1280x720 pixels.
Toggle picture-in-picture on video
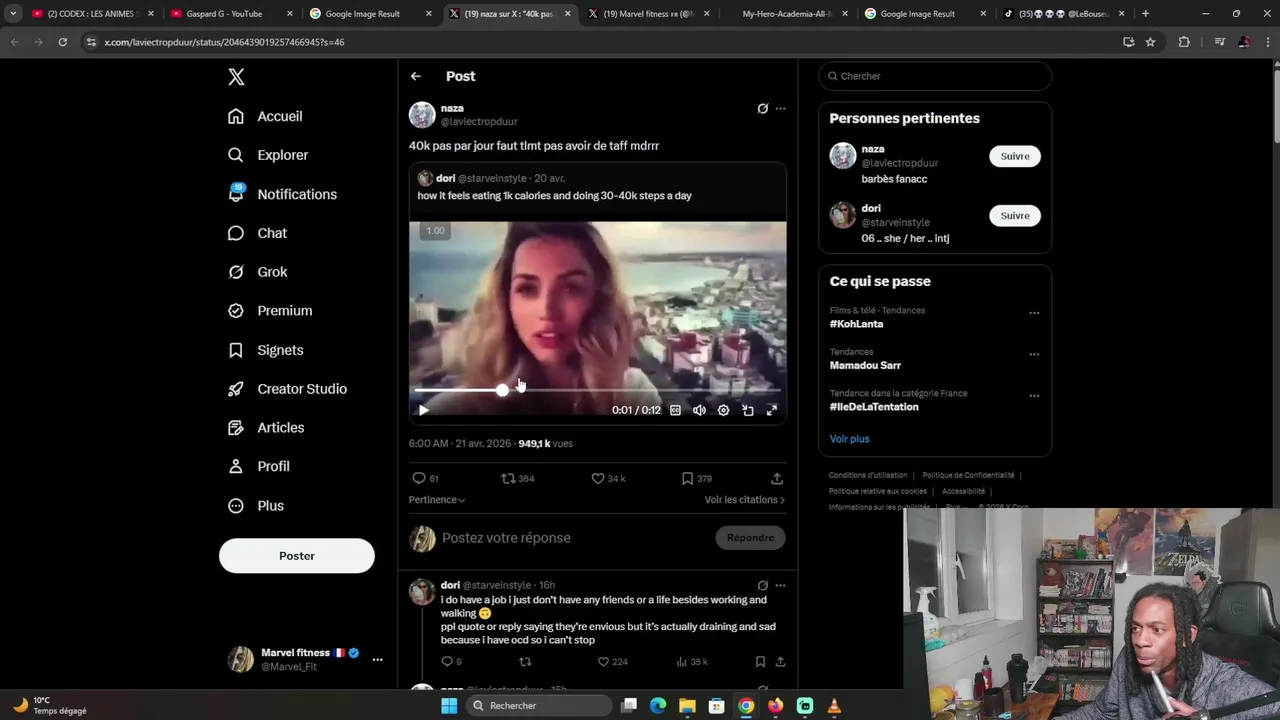click(x=747, y=410)
